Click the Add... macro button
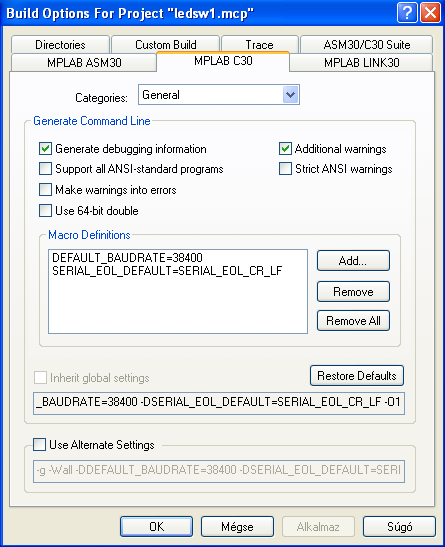The height and width of the screenshot is (547, 445). pyautogui.click(x=353, y=261)
